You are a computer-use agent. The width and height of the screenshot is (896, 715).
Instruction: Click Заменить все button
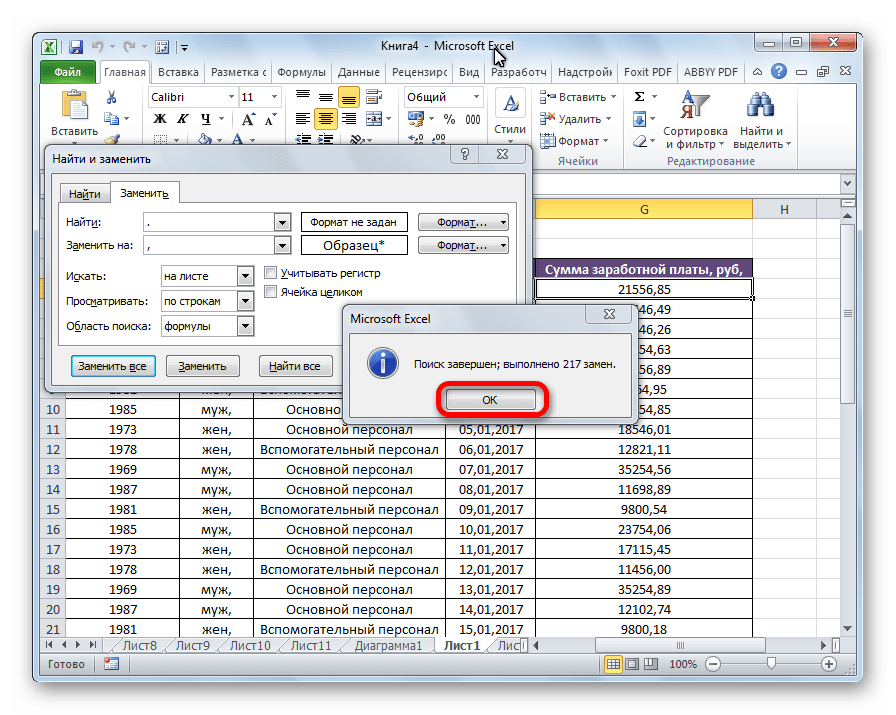pyautogui.click(x=113, y=366)
